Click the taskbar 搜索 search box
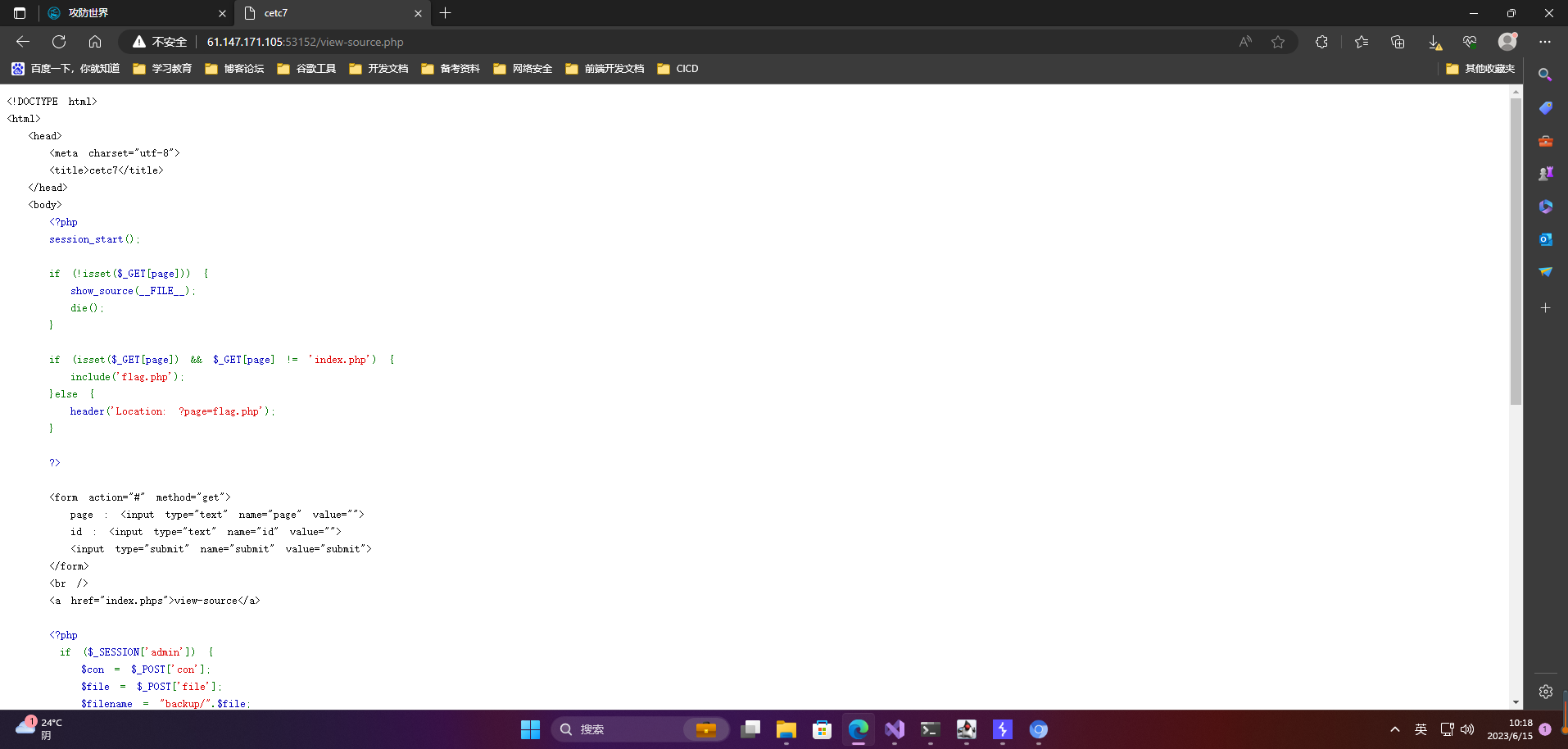The width and height of the screenshot is (1568, 749). click(x=641, y=729)
